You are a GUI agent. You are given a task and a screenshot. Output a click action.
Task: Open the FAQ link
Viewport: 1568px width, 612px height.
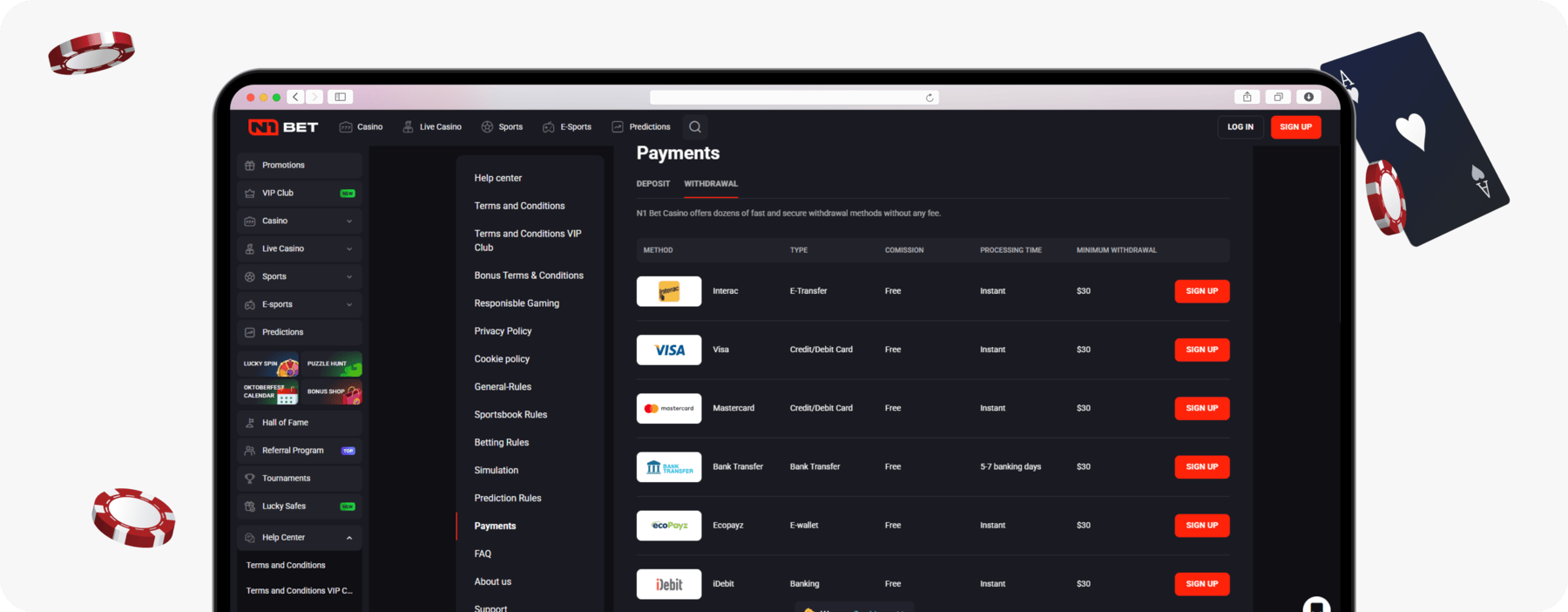[483, 554]
